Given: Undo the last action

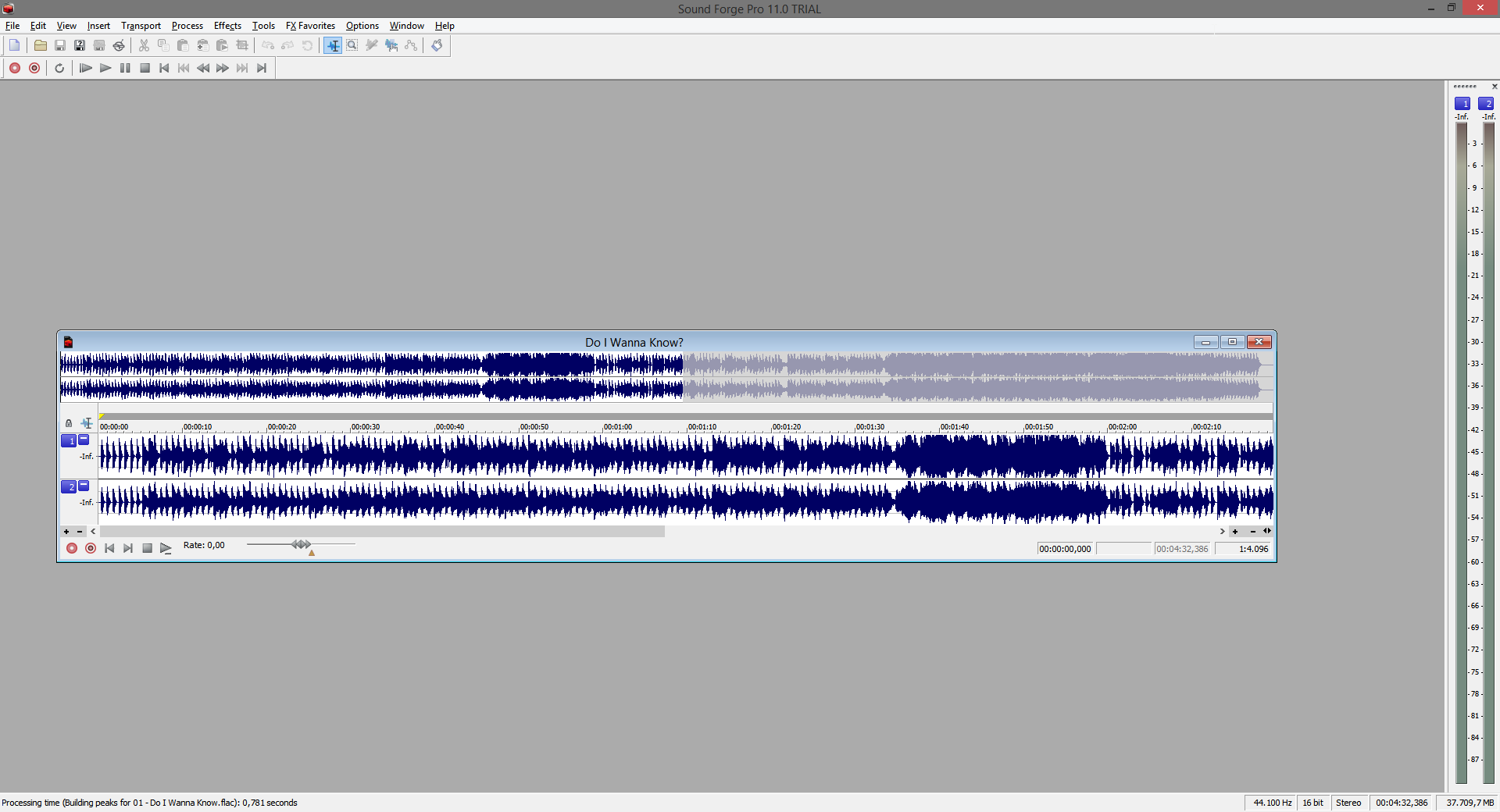Looking at the screenshot, I should [x=268, y=45].
